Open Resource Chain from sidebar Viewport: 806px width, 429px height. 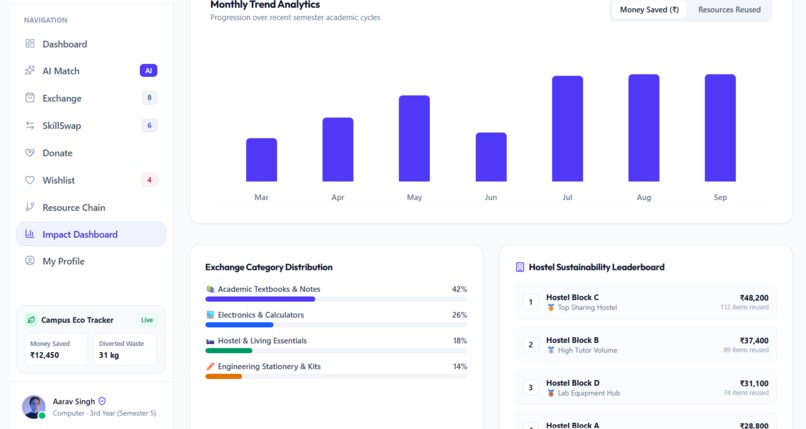pyautogui.click(x=91, y=207)
